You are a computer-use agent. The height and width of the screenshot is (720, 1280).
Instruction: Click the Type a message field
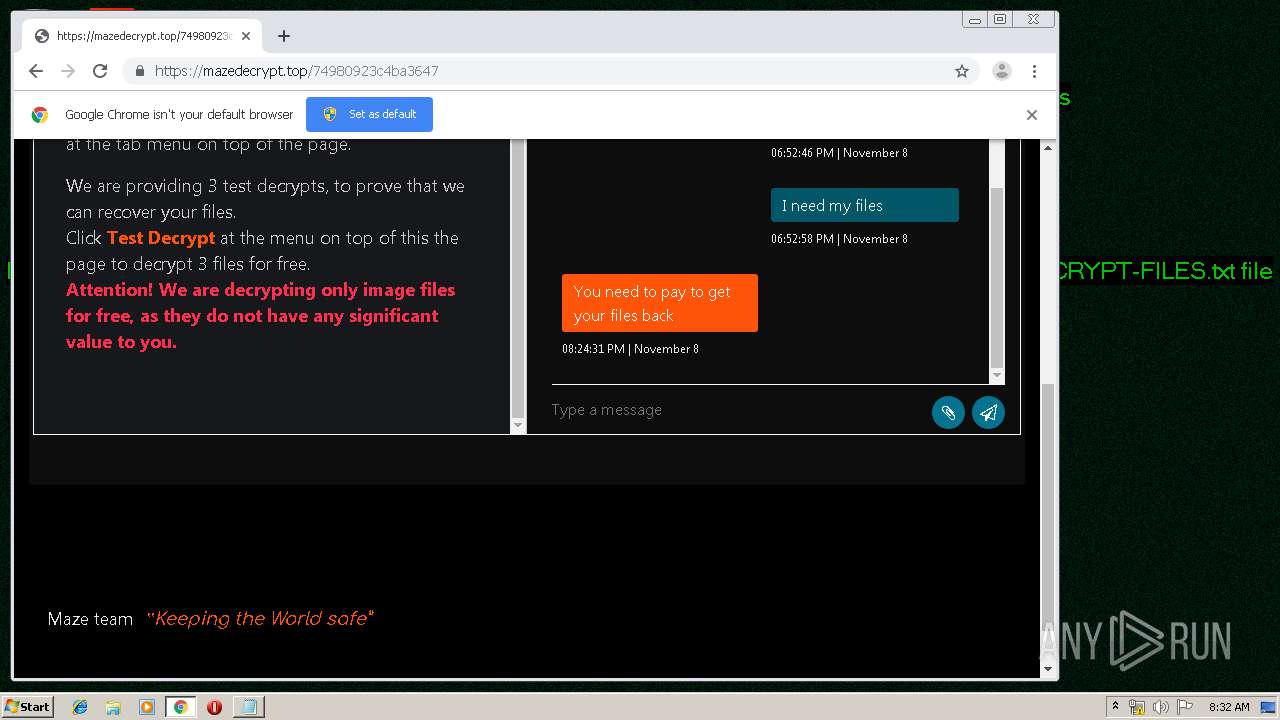click(x=735, y=410)
